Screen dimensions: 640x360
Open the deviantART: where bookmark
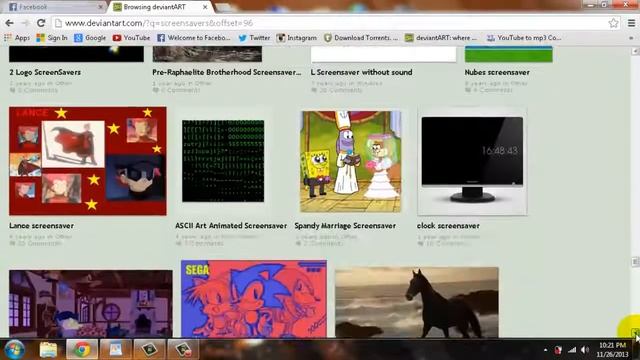[x=441, y=38]
